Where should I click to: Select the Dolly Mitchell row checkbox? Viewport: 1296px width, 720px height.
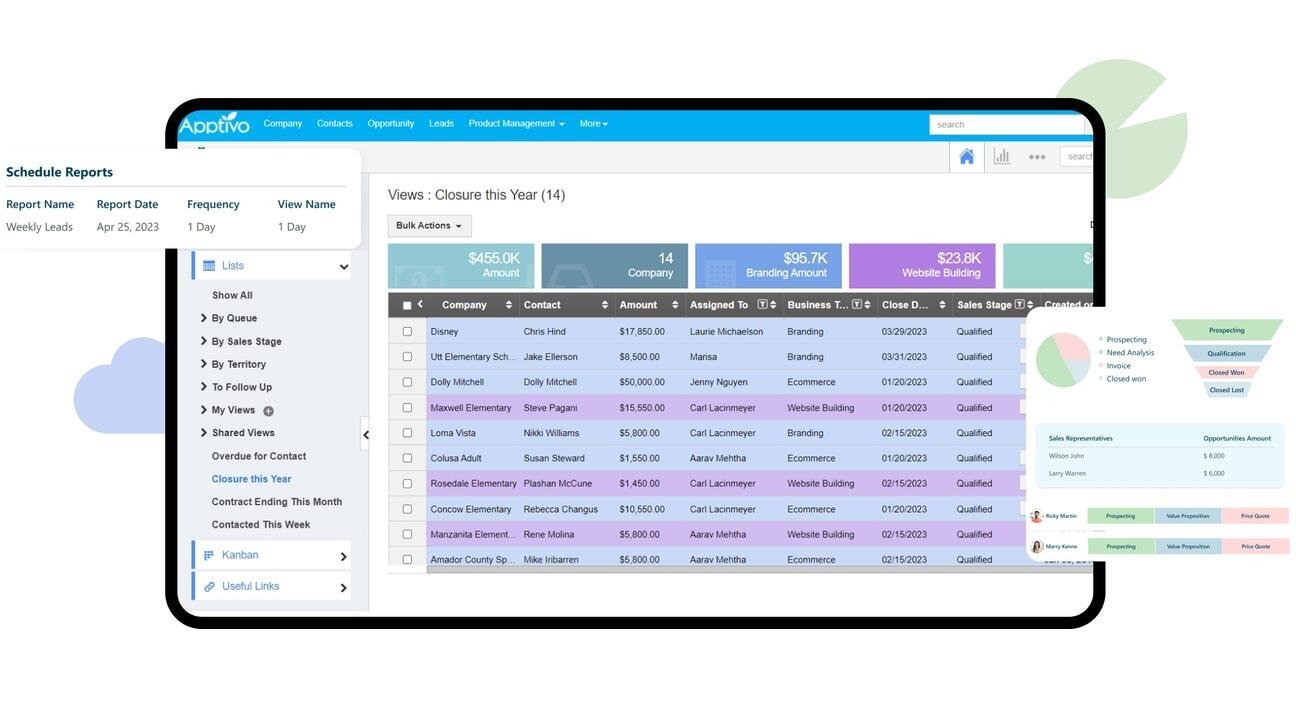pyautogui.click(x=407, y=382)
